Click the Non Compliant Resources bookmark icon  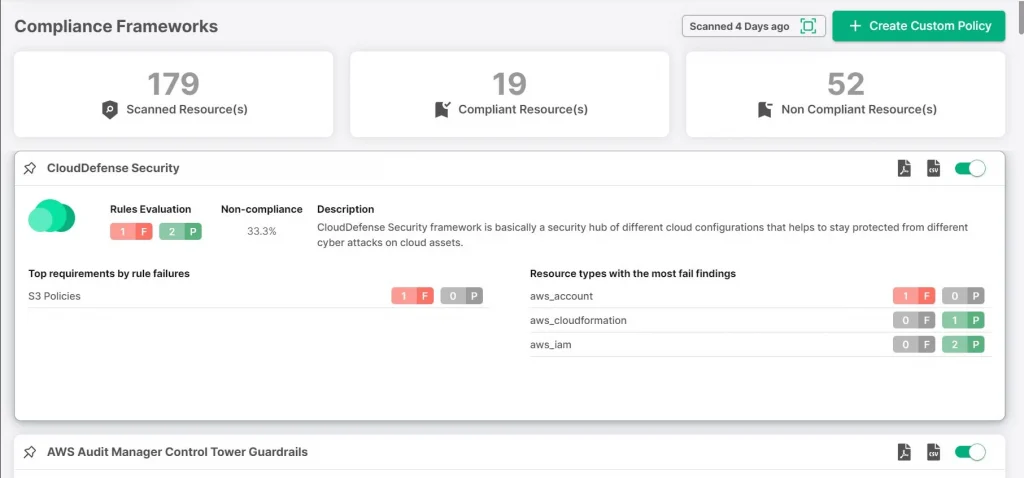[x=766, y=110]
